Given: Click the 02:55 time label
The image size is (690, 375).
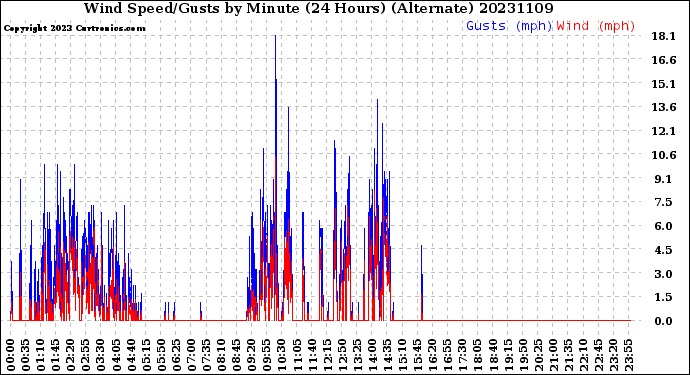Looking at the screenshot, I should pyautogui.click(x=87, y=355).
